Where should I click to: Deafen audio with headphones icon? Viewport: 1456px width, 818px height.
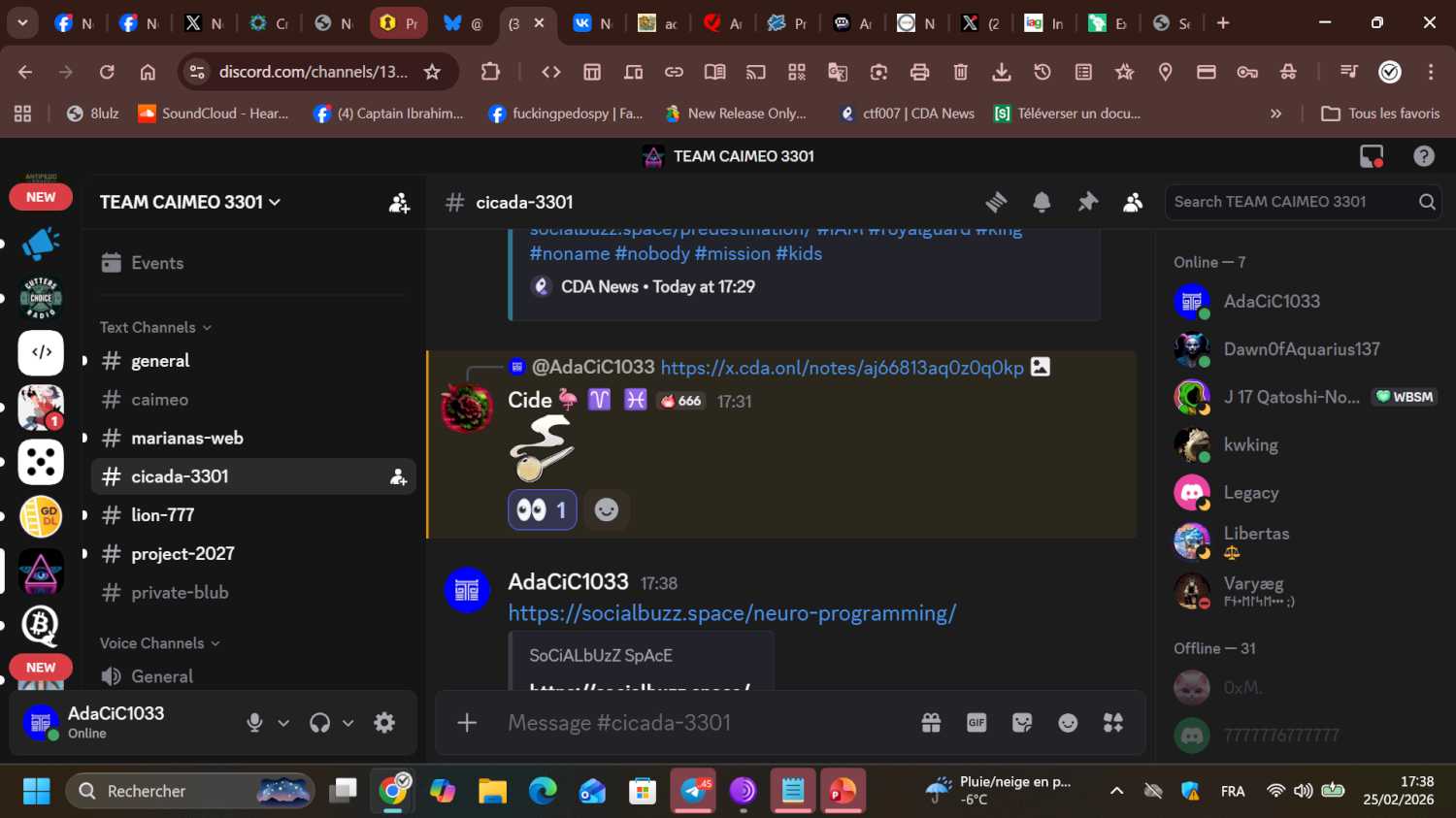[x=319, y=723]
